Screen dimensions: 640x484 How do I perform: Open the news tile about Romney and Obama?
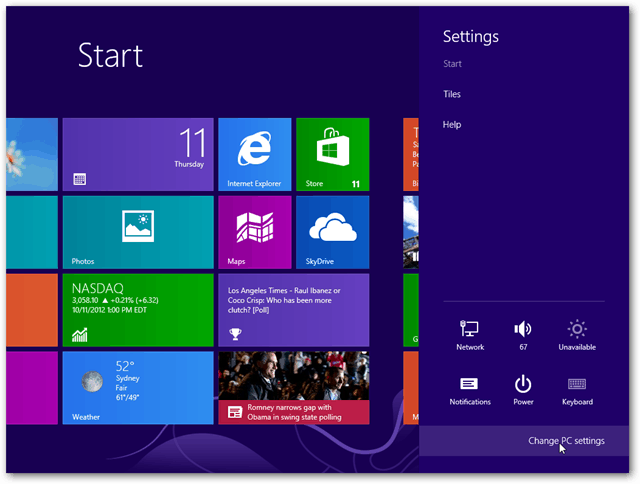pyautogui.click(x=294, y=388)
